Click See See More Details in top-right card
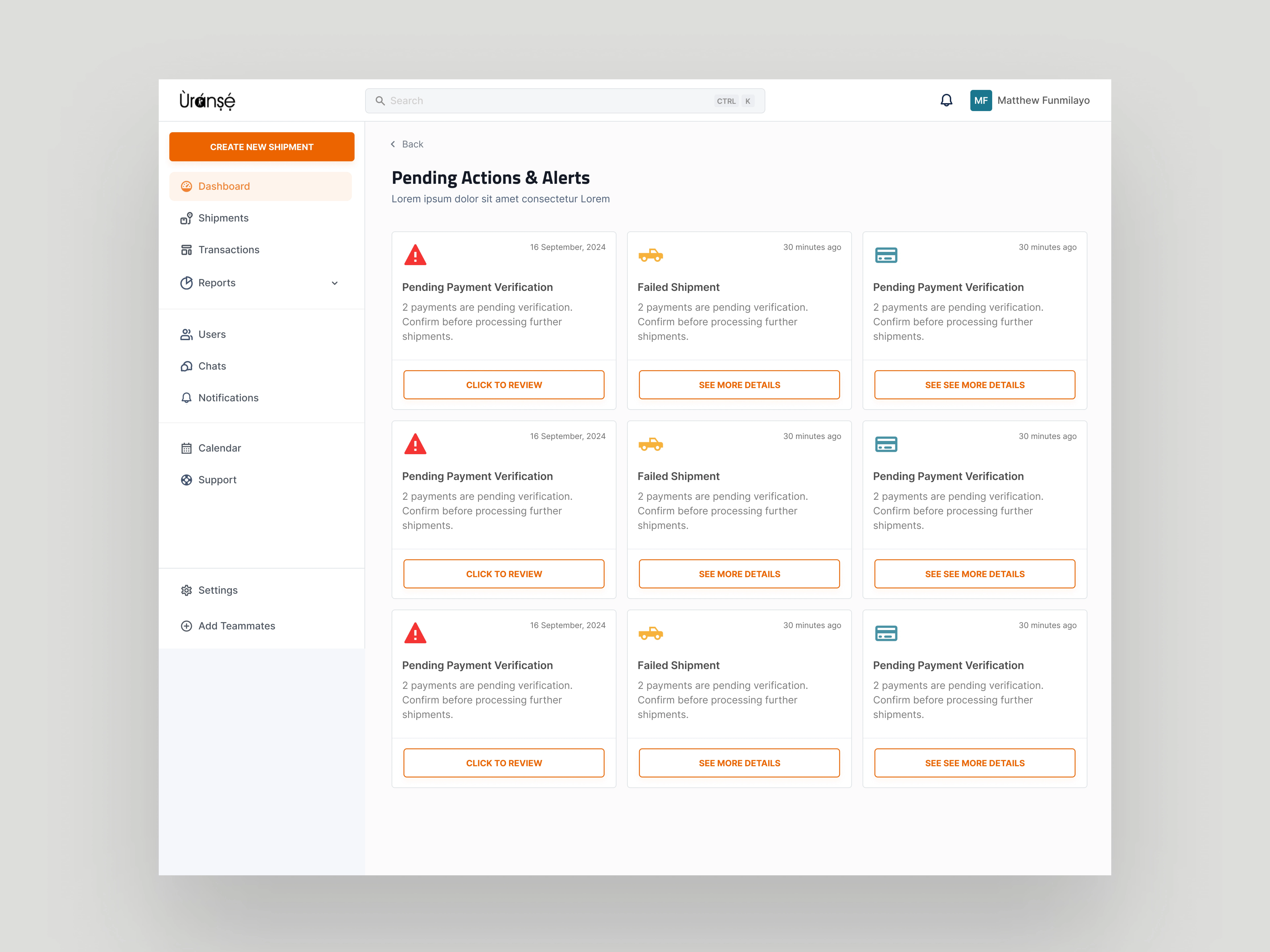1270x952 pixels. click(x=975, y=385)
